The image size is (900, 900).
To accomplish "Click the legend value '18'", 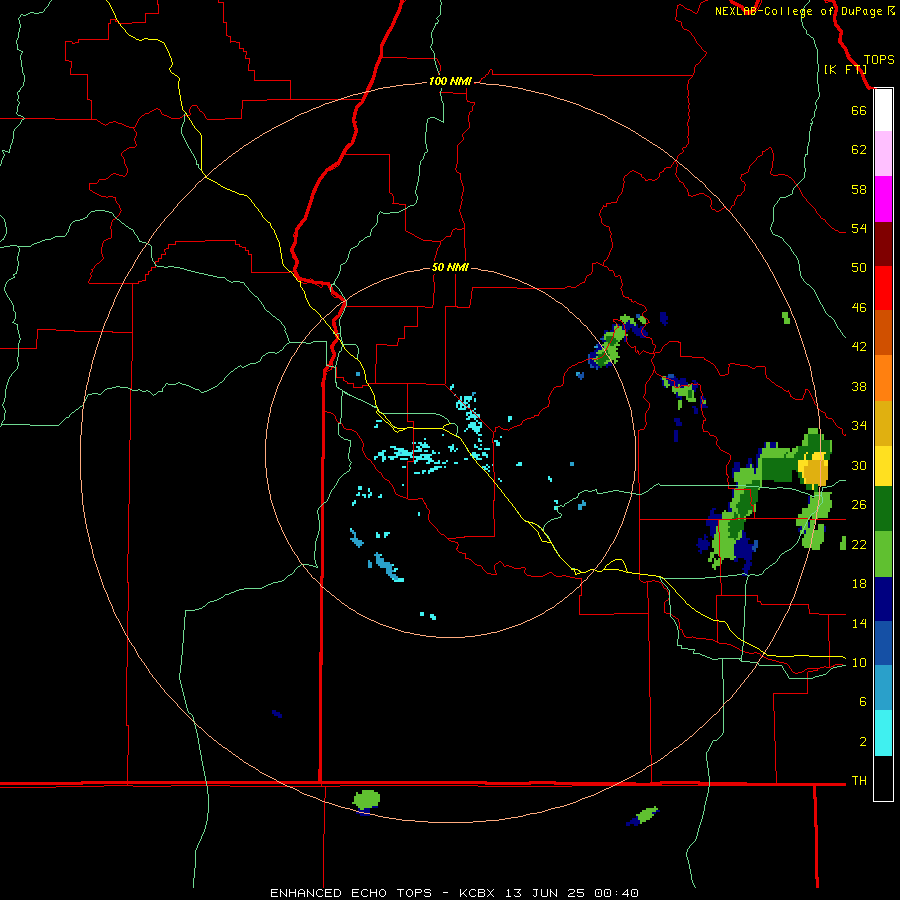I will tap(859, 584).
